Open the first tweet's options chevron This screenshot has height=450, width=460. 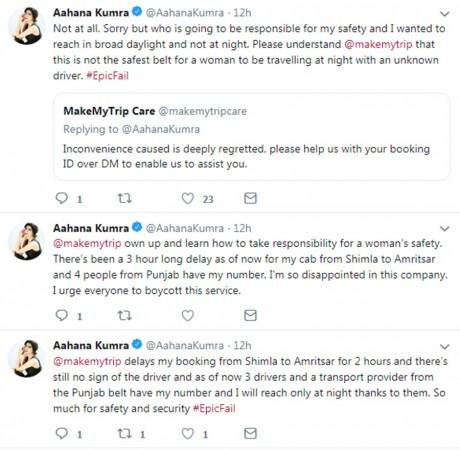(445, 14)
